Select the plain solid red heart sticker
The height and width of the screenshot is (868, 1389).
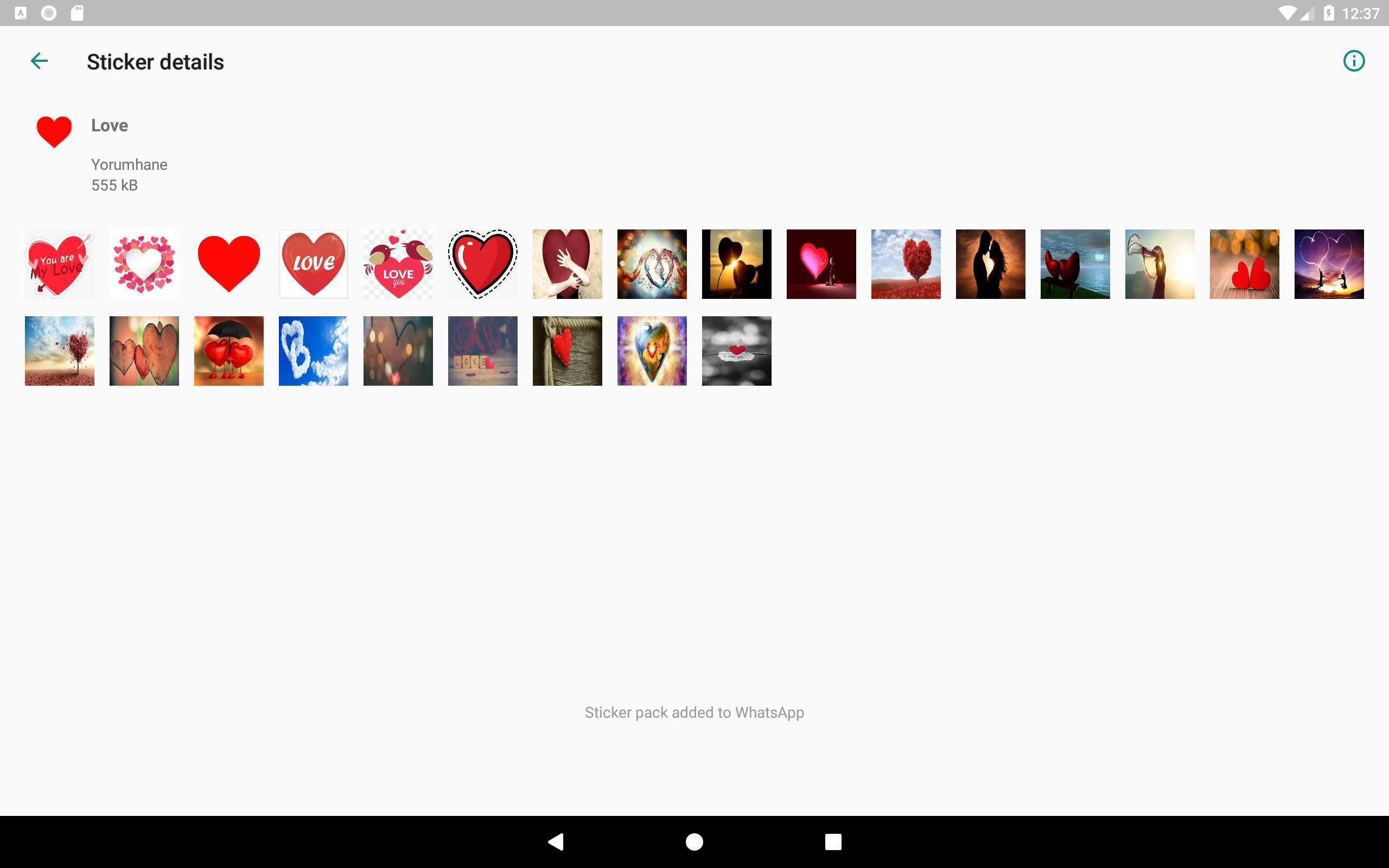click(228, 264)
